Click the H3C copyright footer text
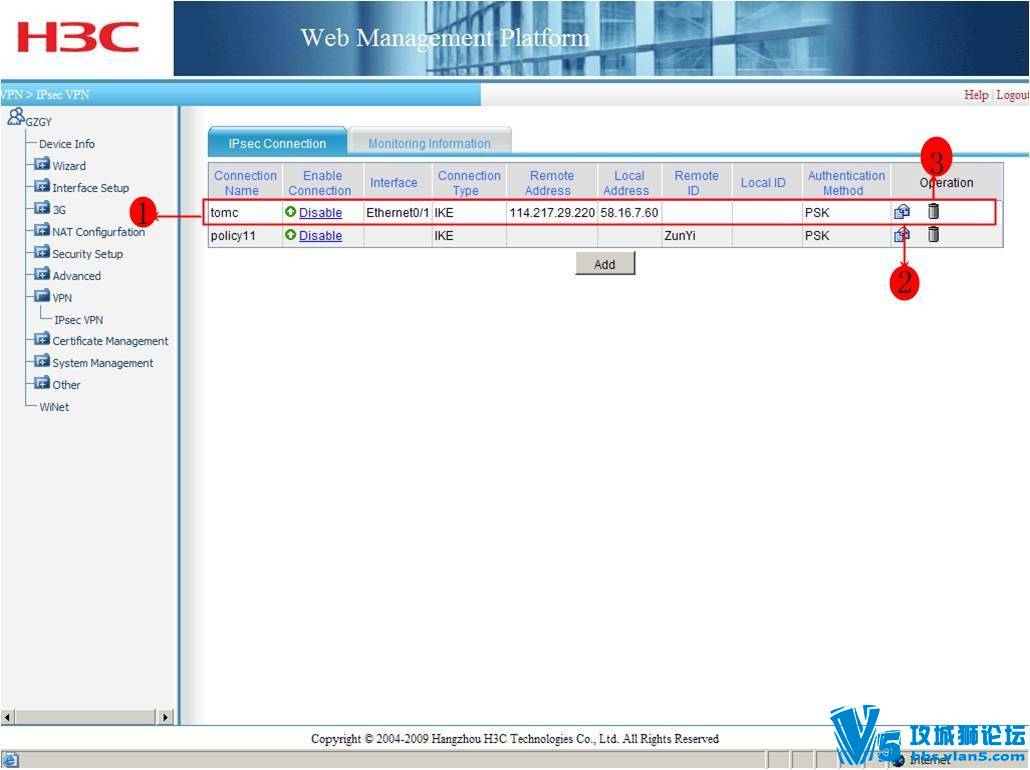Image resolution: width=1030 pixels, height=770 pixels. pos(514,738)
